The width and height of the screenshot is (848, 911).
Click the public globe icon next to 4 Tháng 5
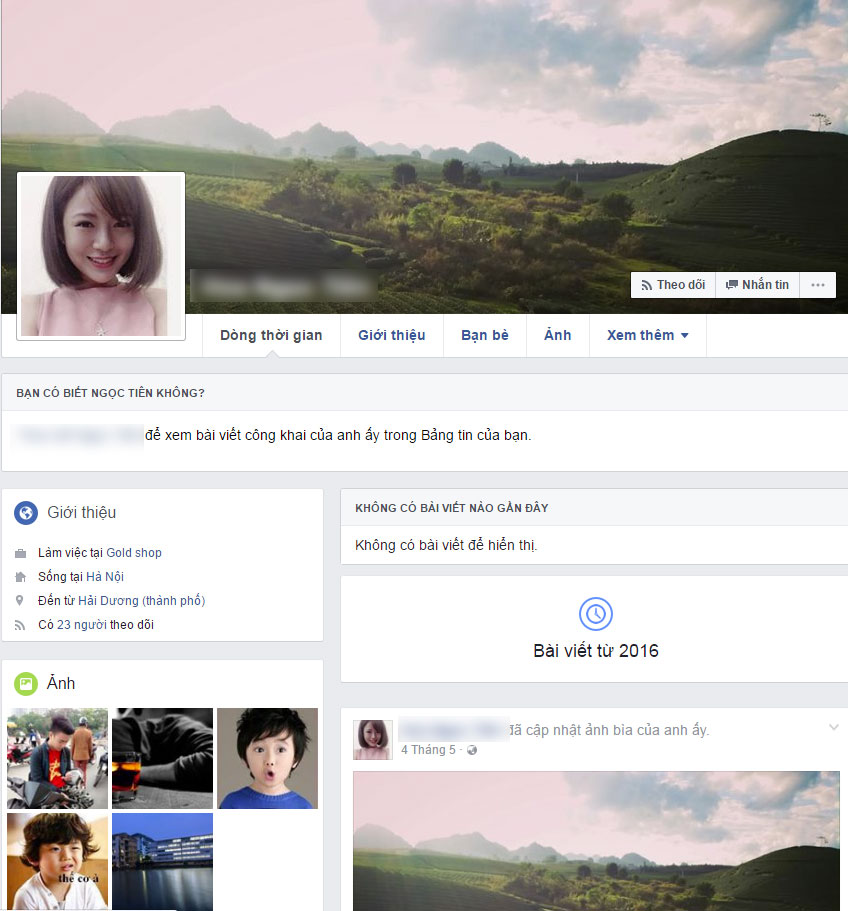click(x=472, y=750)
